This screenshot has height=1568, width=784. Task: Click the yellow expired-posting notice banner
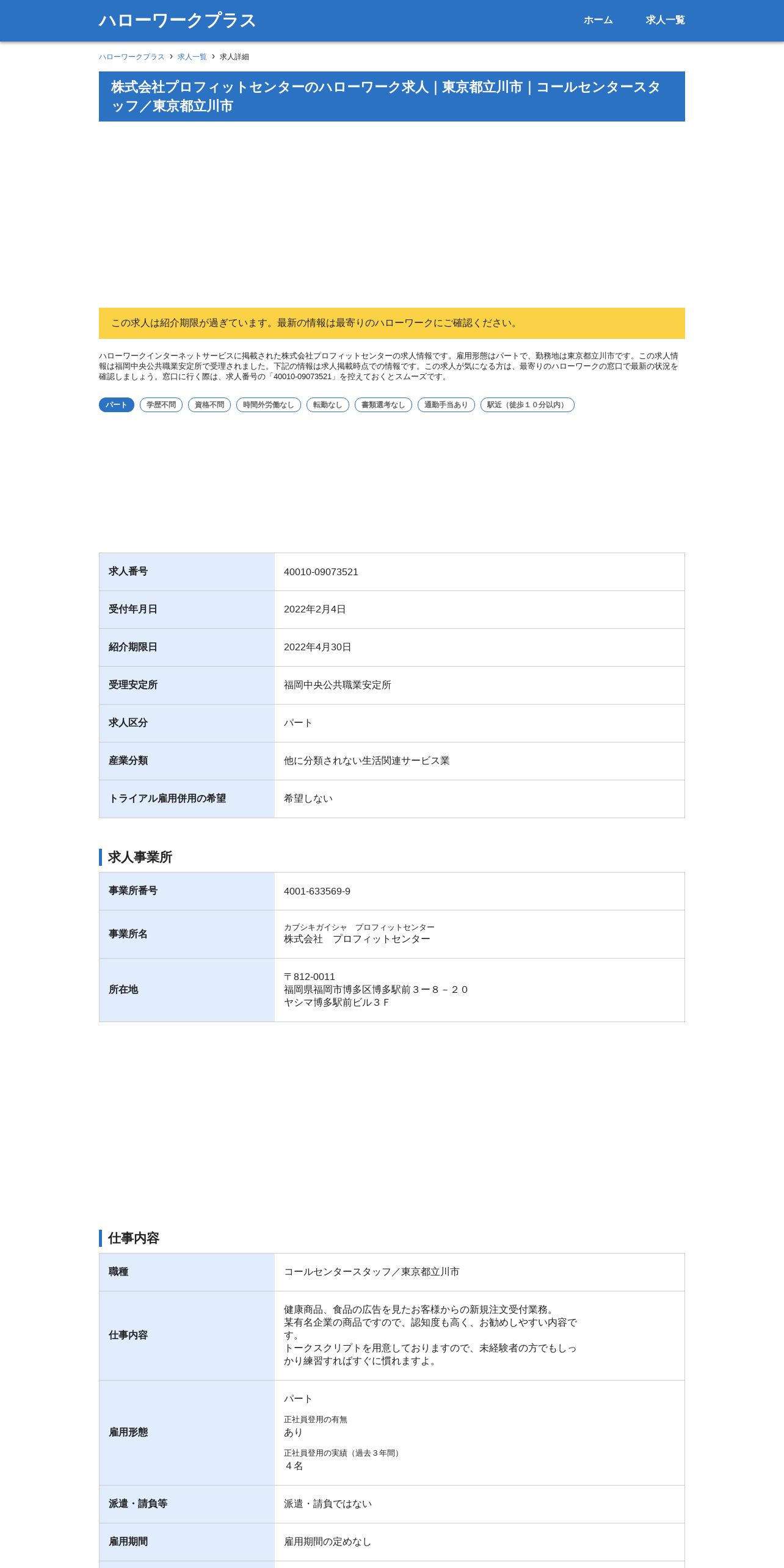pyautogui.click(x=392, y=323)
